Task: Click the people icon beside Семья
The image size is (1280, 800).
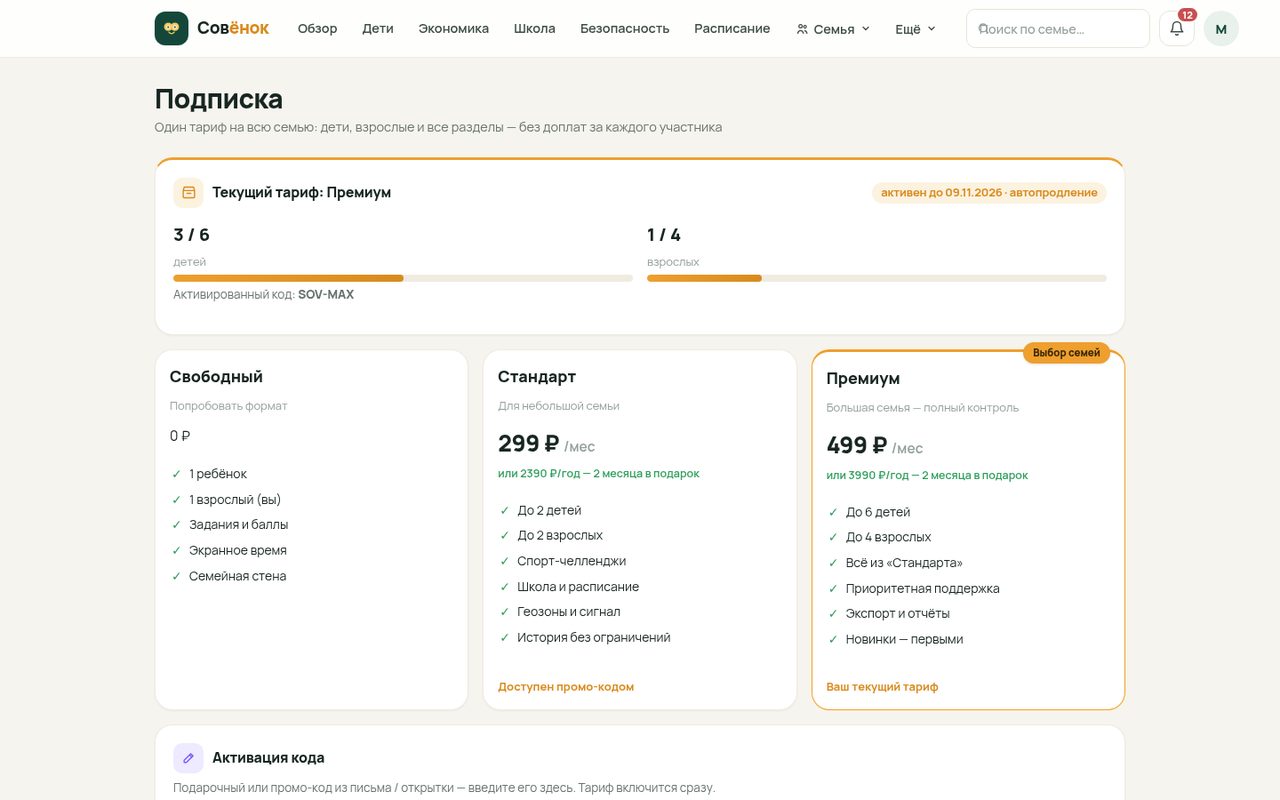Action: [x=802, y=29]
